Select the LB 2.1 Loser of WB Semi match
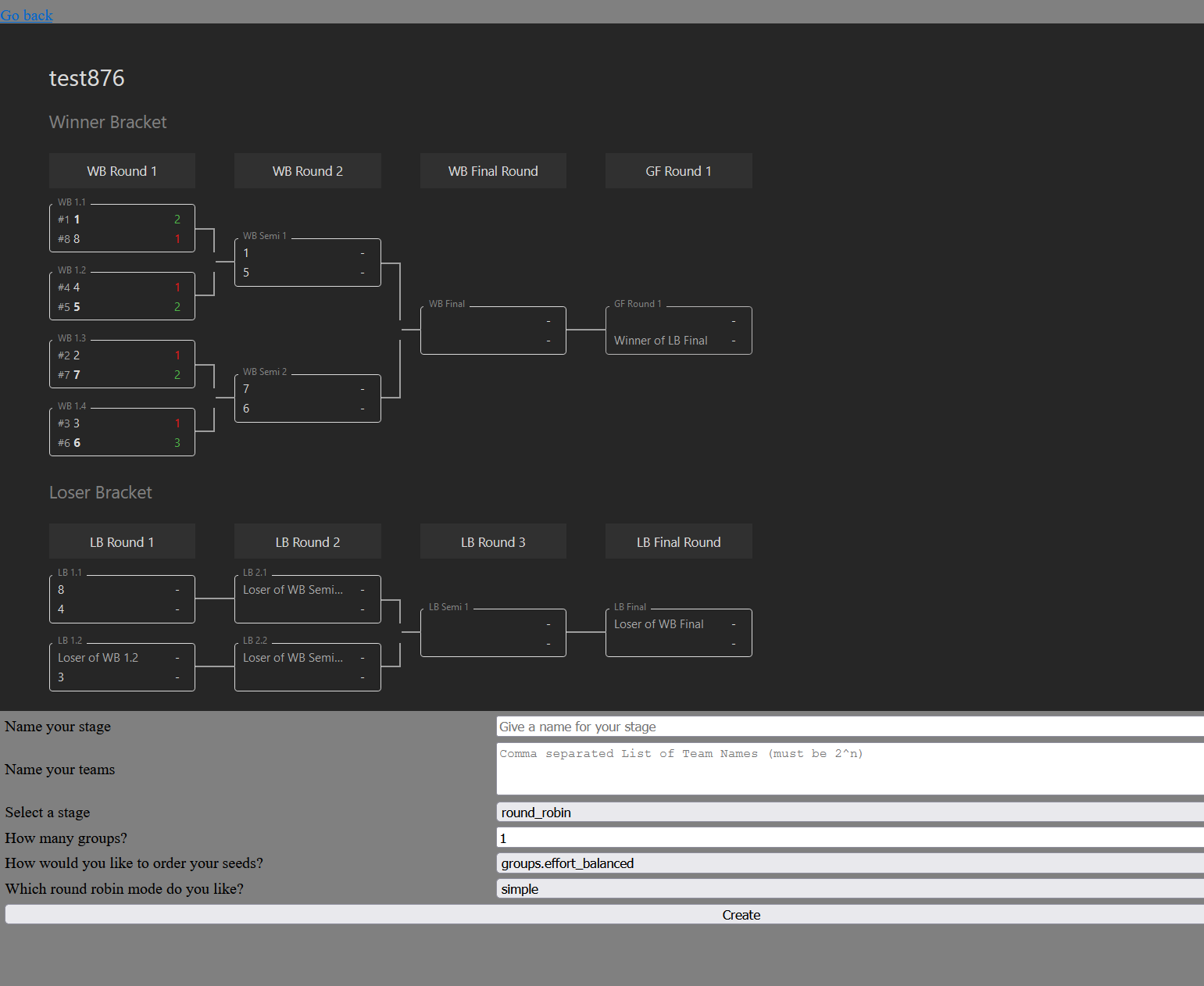Viewport: 1204px width, 986px height. tap(307, 598)
